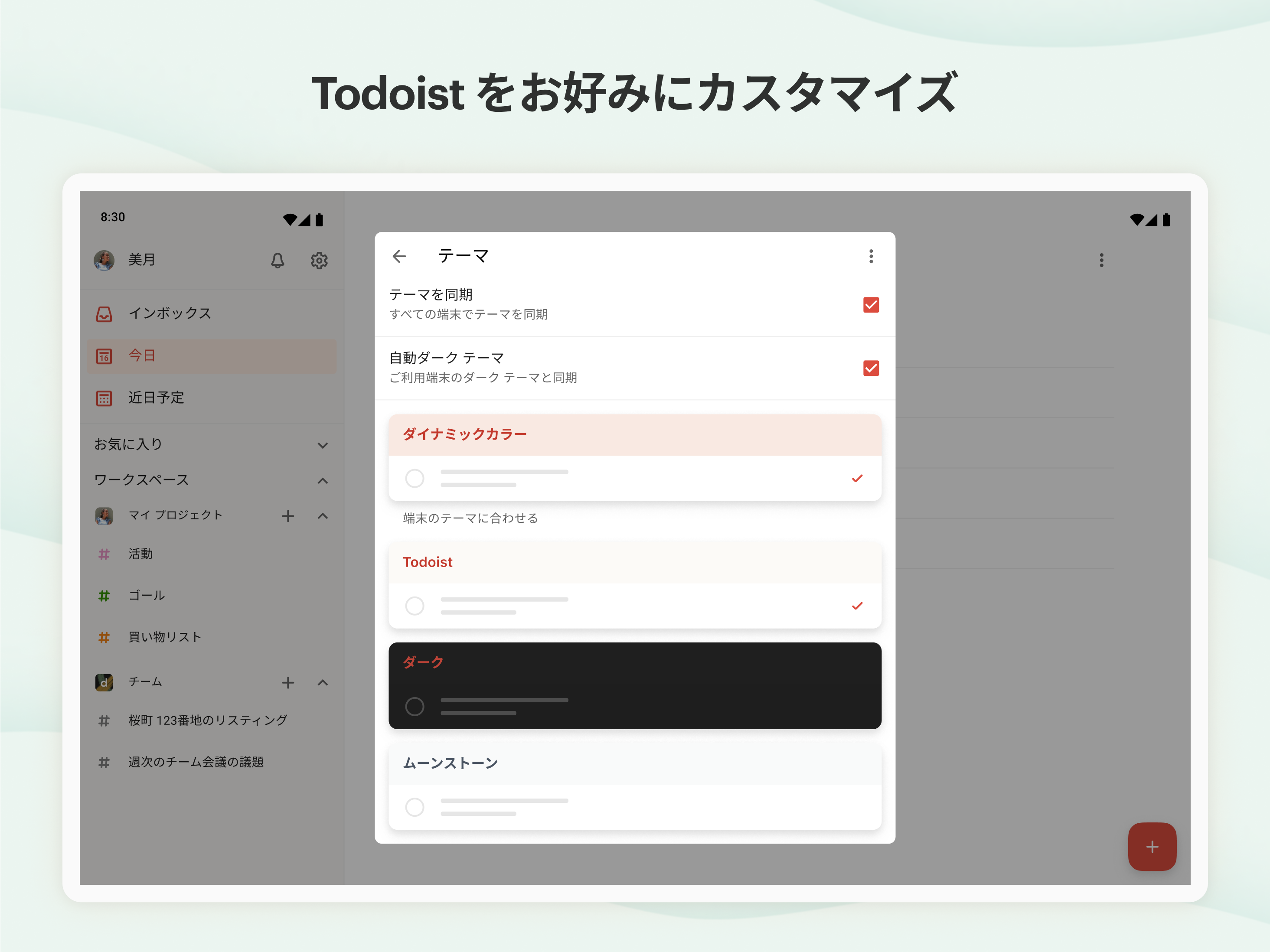Click the right status bar Wi-Fi icon
The image size is (1270, 952).
tap(1136, 219)
